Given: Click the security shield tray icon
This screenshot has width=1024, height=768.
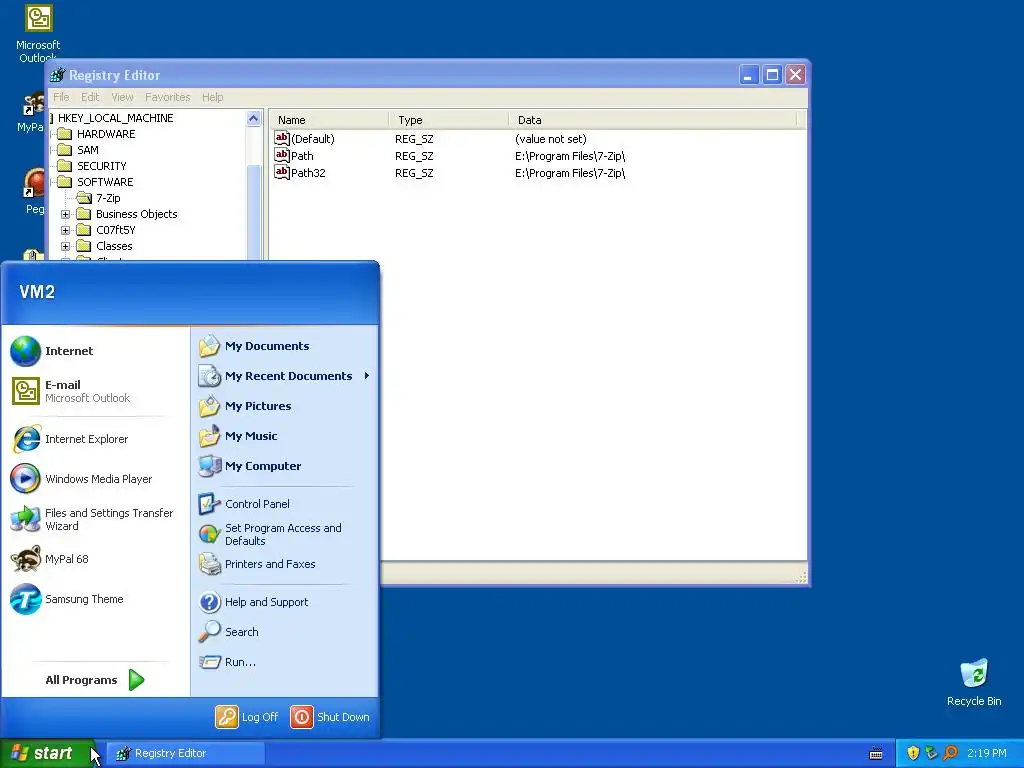Looking at the screenshot, I should coord(913,753).
